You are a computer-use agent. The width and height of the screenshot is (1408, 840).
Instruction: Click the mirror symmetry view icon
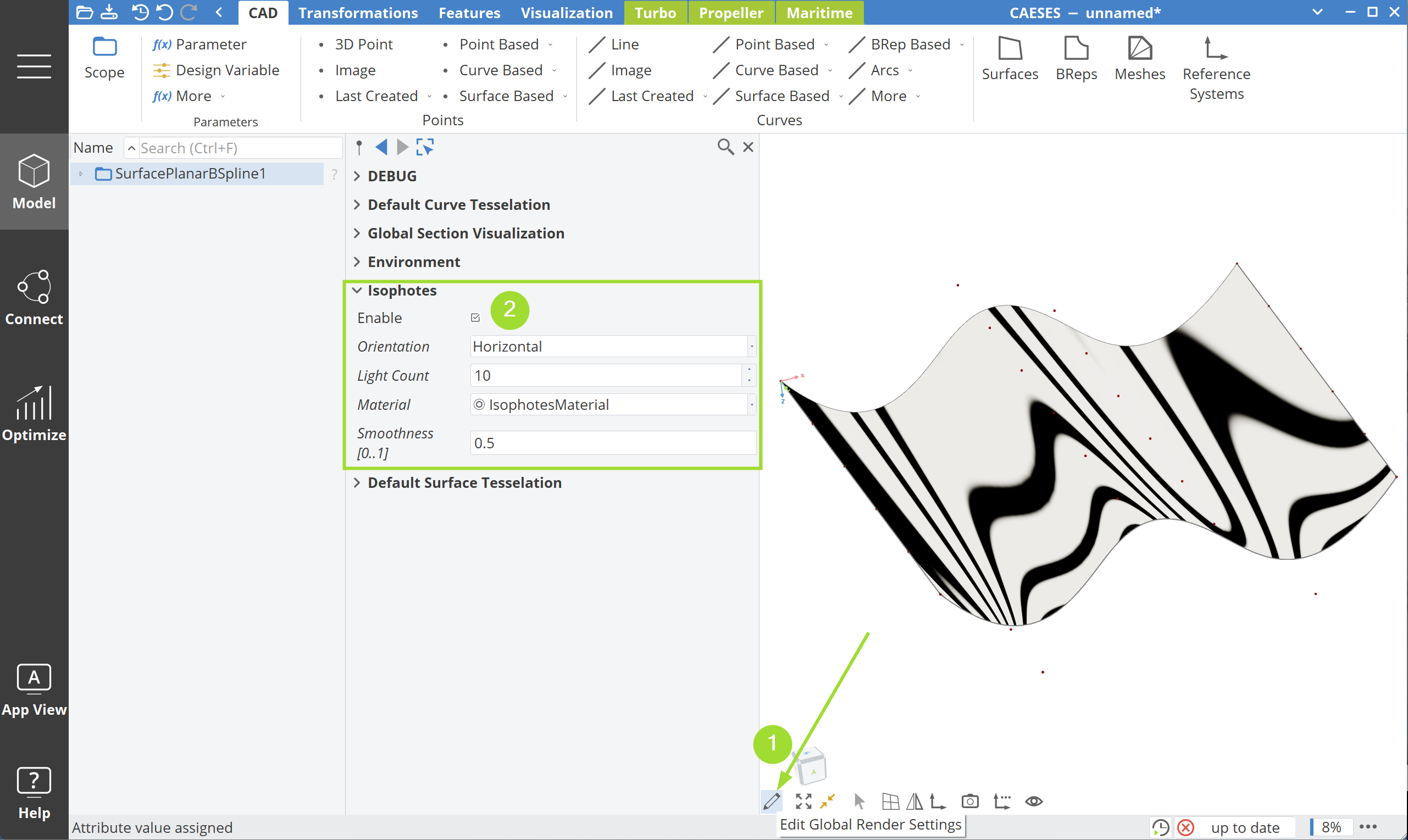coord(914,801)
